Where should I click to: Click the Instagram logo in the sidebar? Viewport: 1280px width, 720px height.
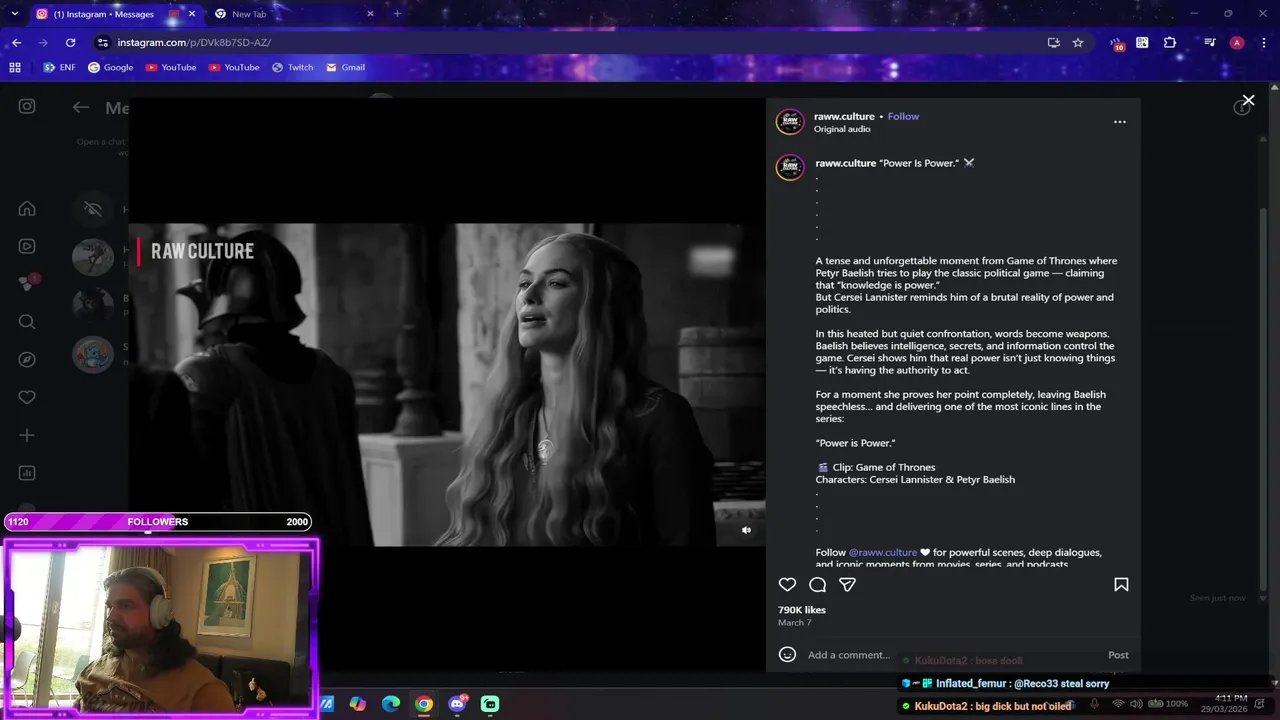27,106
